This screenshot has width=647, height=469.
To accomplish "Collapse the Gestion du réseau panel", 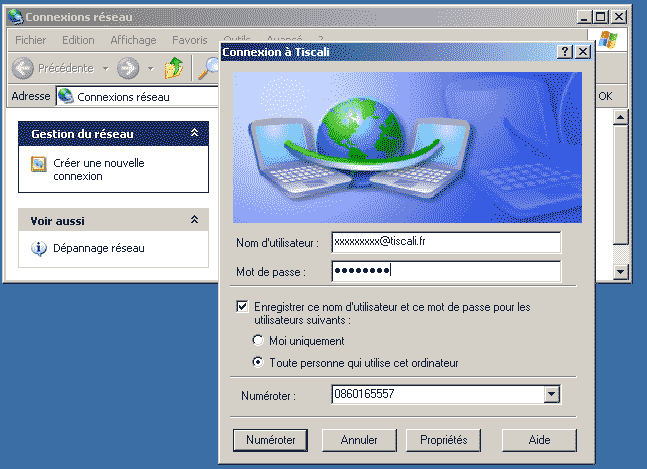I will coord(194,133).
